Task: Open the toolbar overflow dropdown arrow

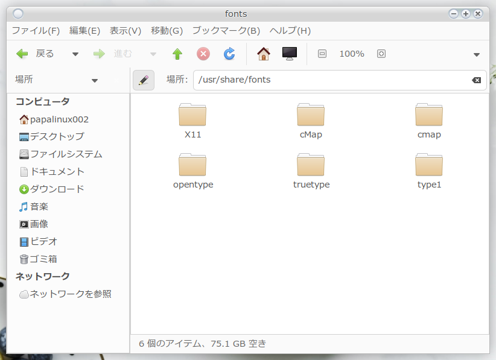Action: [477, 54]
